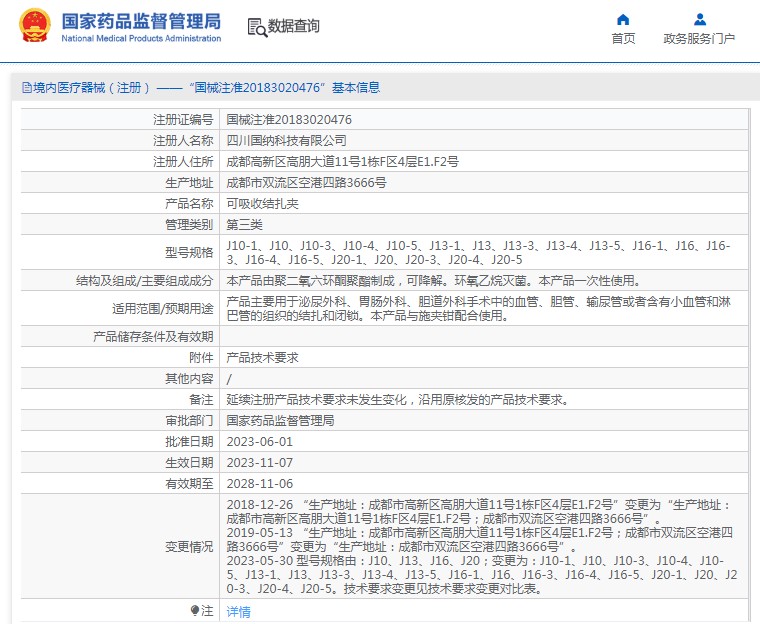Click the expiry date 2028-11-06
The height and width of the screenshot is (624, 760).
pyautogui.click(x=260, y=483)
